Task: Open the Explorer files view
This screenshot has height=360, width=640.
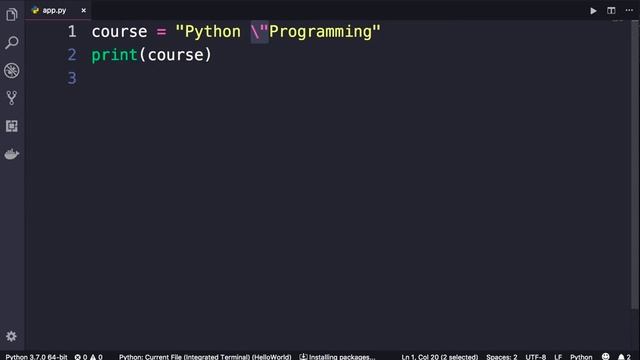Action: pos(11,15)
